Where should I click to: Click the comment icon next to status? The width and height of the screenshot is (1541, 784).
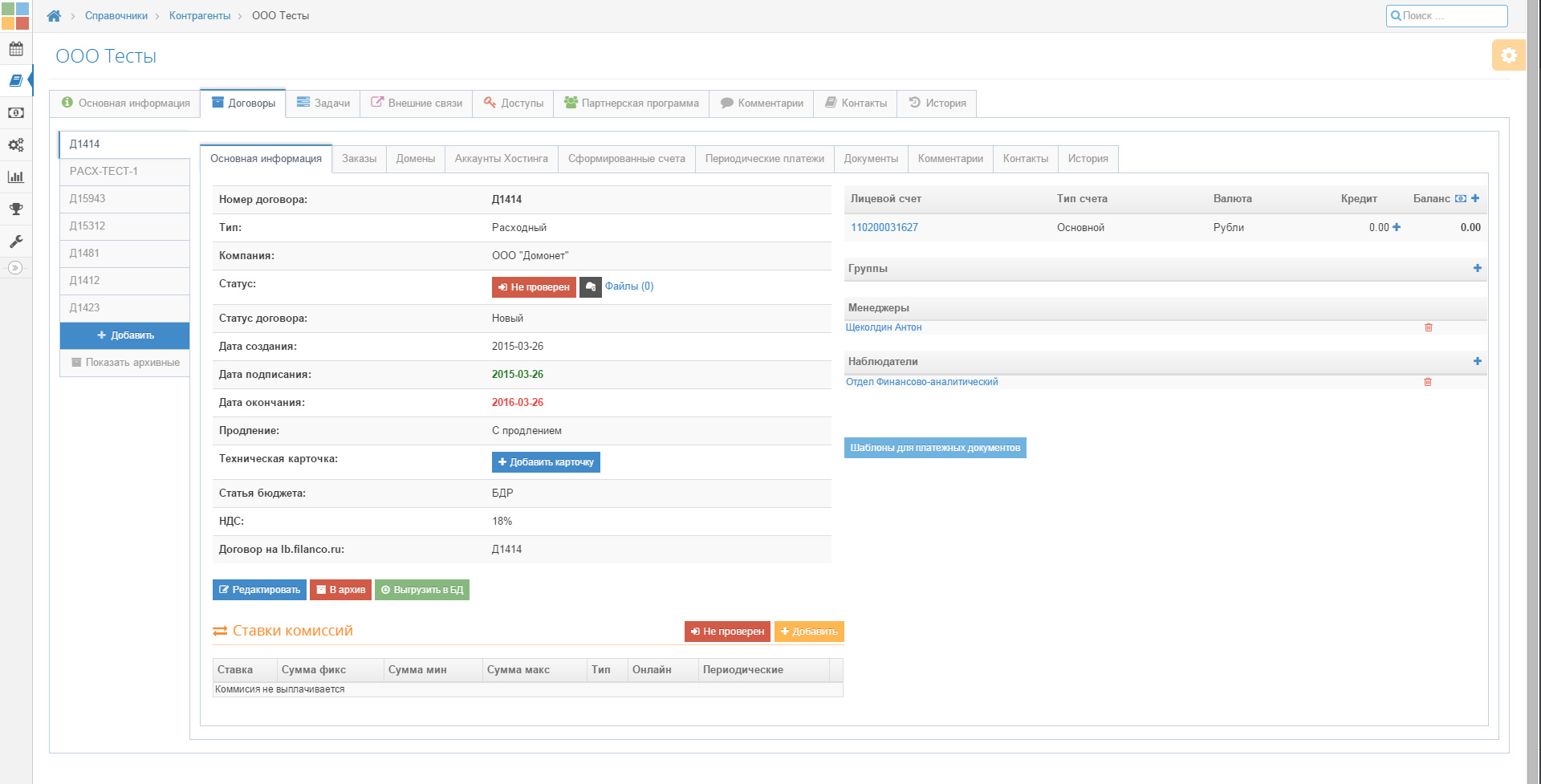[x=591, y=287]
